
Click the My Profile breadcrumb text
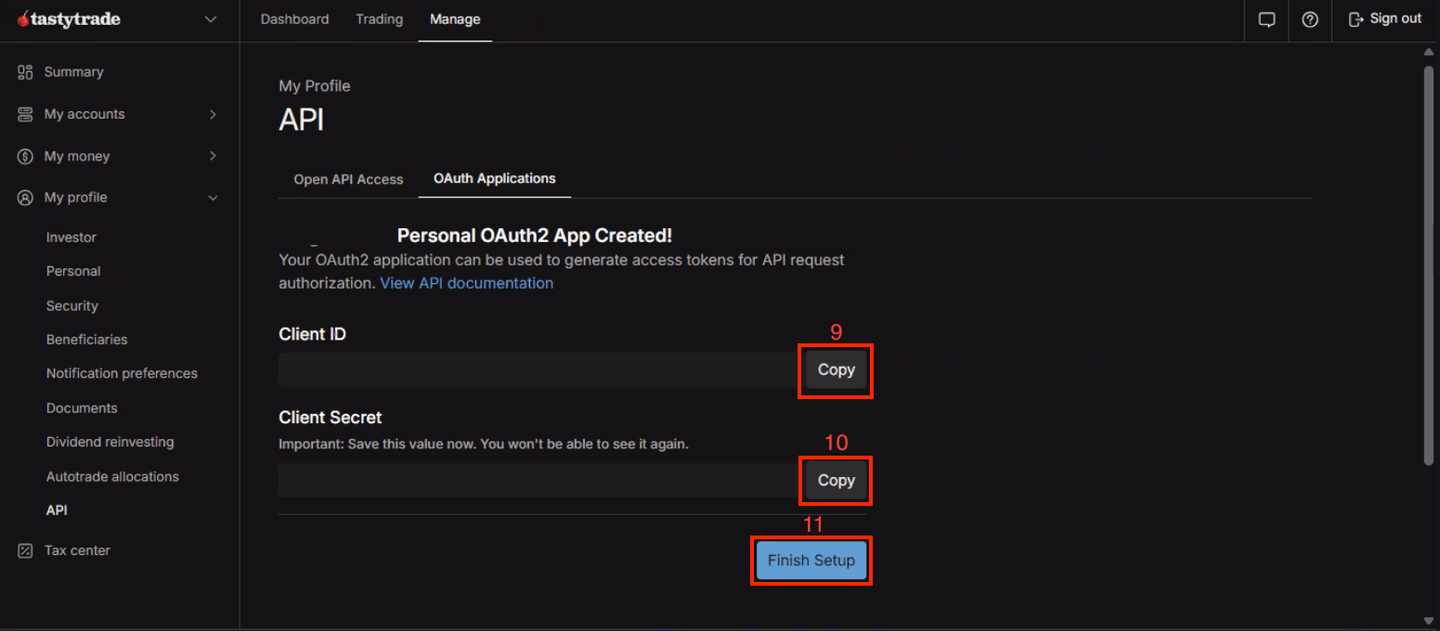314,86
